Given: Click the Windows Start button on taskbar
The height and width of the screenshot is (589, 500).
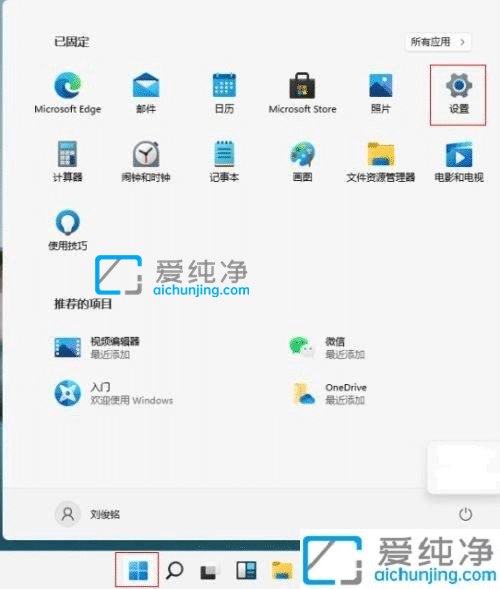Looking at the screenshot, I should [138, 570].
